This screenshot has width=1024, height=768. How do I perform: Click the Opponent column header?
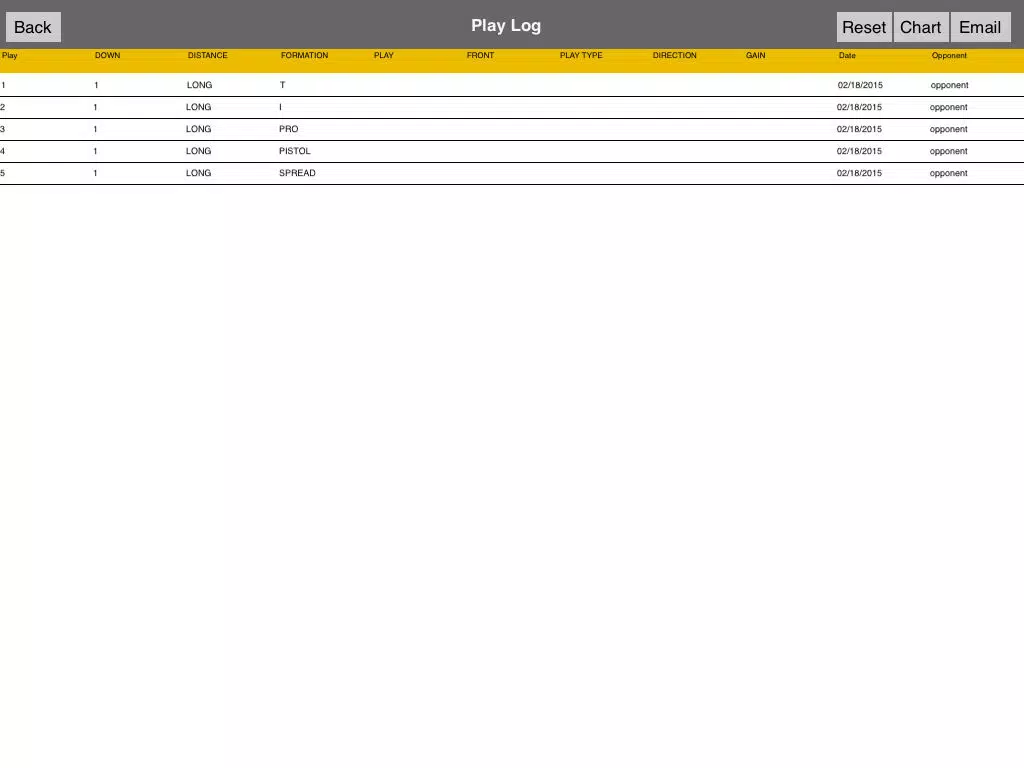(949, 56)
